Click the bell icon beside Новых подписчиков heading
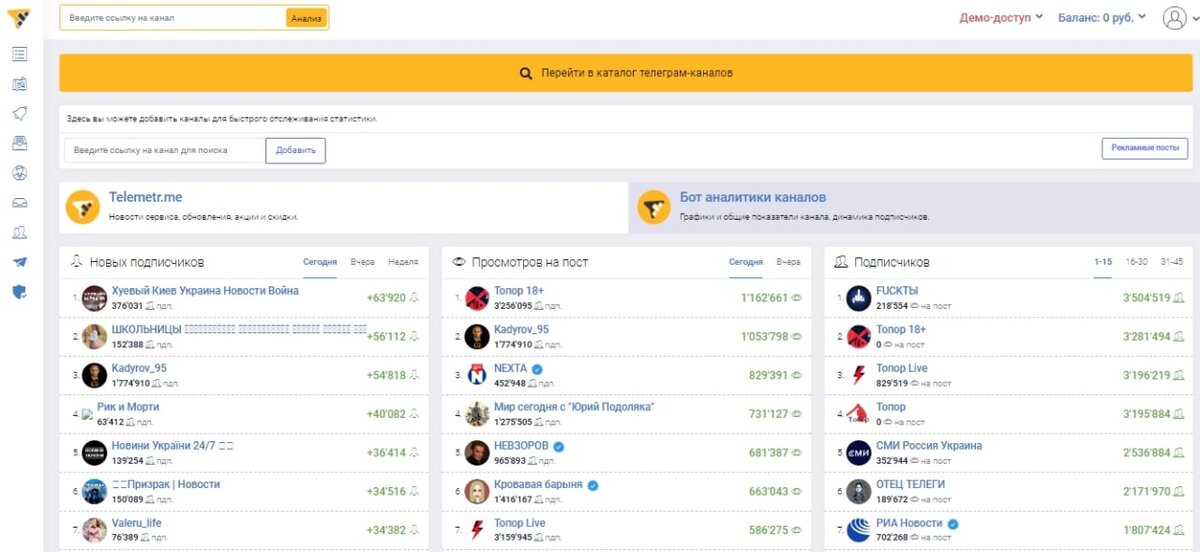Screen dimensions: 1200x552 [x=76, y=262]
